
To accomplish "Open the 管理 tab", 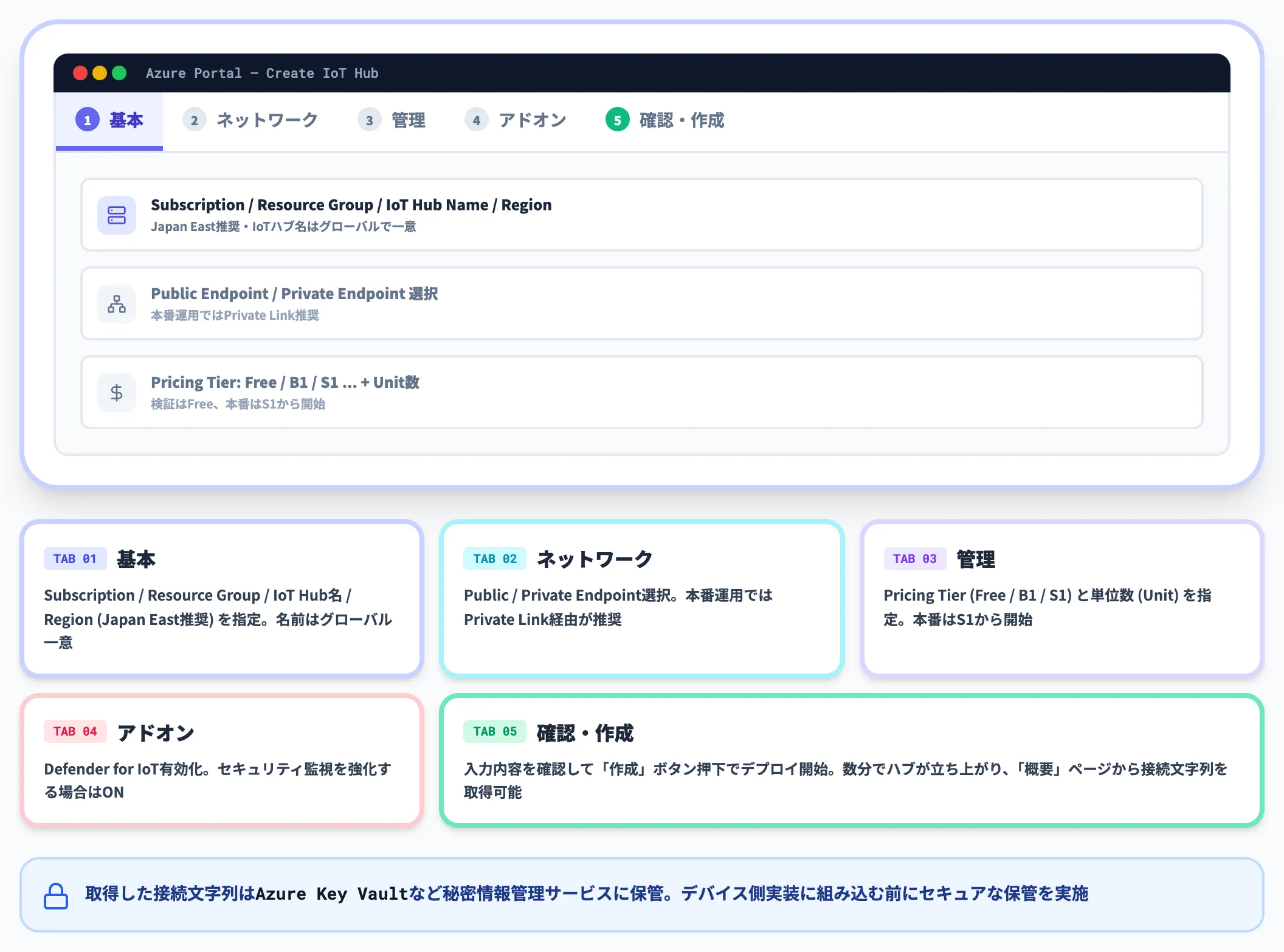I will [x=392, y=120].
